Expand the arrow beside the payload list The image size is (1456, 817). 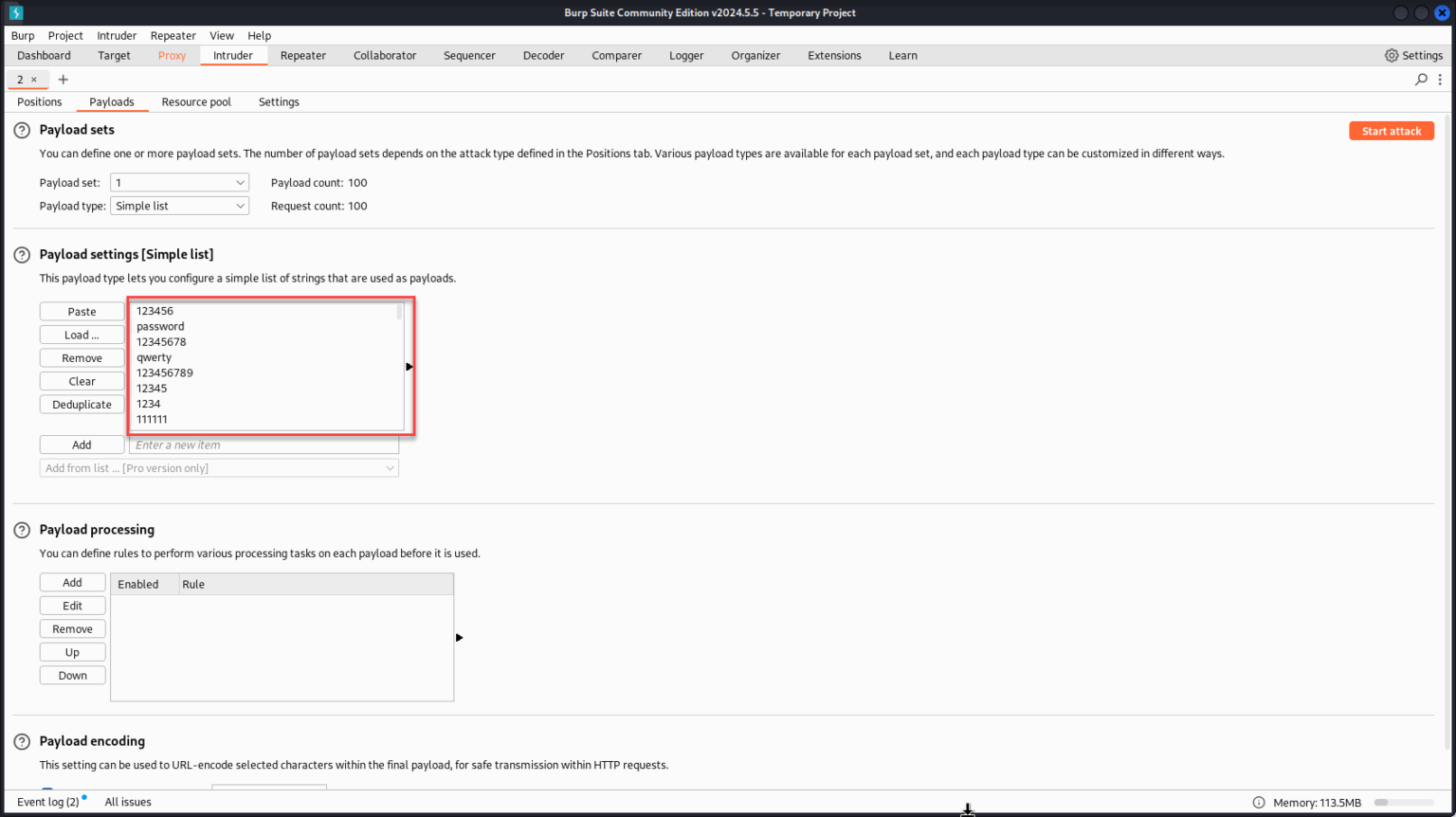(409, 366)
